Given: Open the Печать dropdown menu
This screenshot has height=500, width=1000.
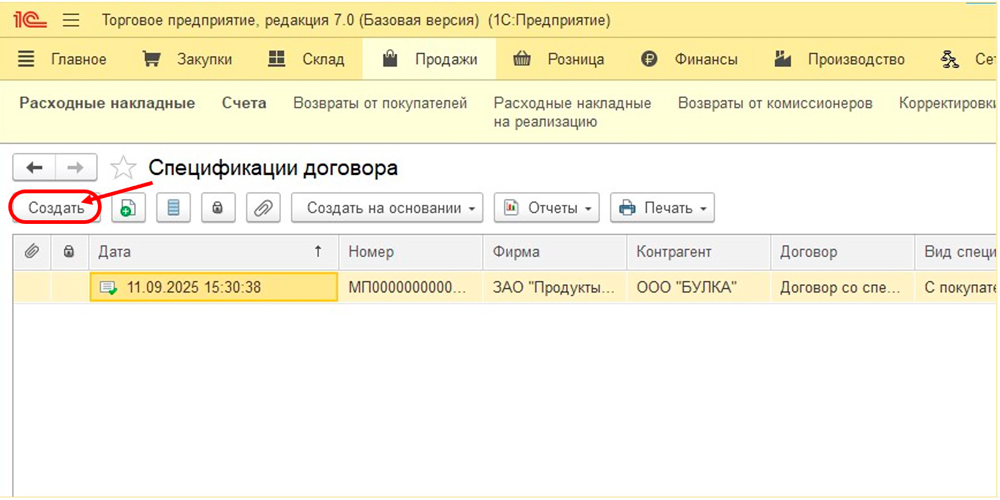Looking at the screenshot, I should (662, 208).
